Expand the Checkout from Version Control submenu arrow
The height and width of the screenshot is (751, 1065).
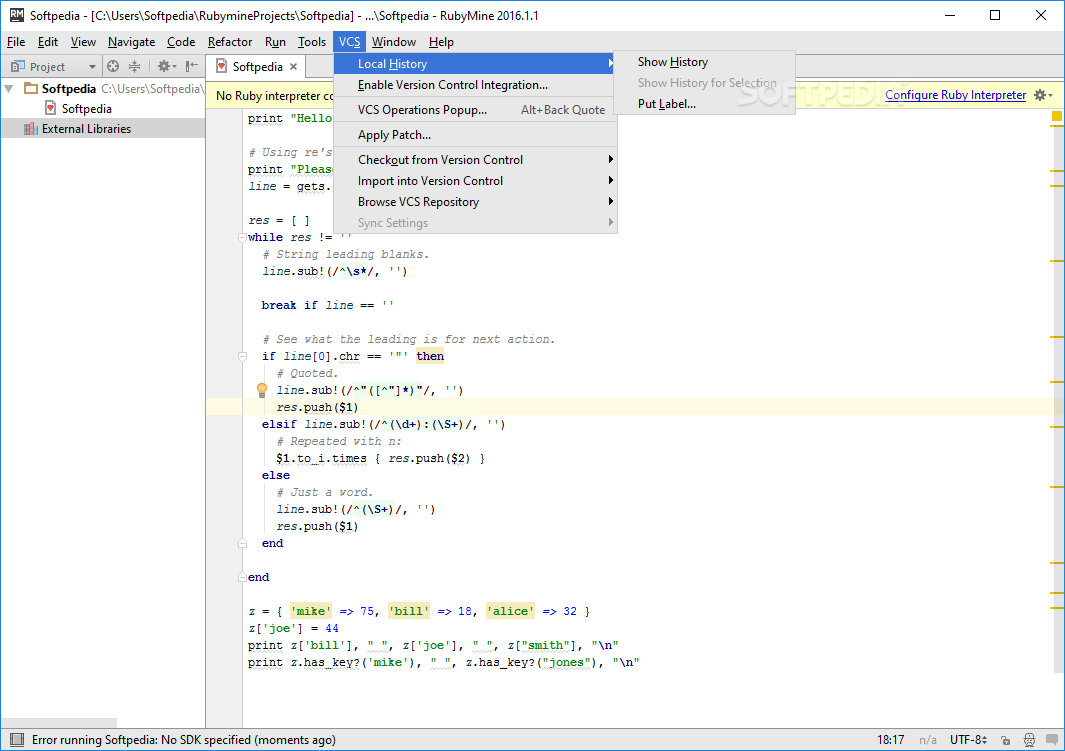coord(611,159)
